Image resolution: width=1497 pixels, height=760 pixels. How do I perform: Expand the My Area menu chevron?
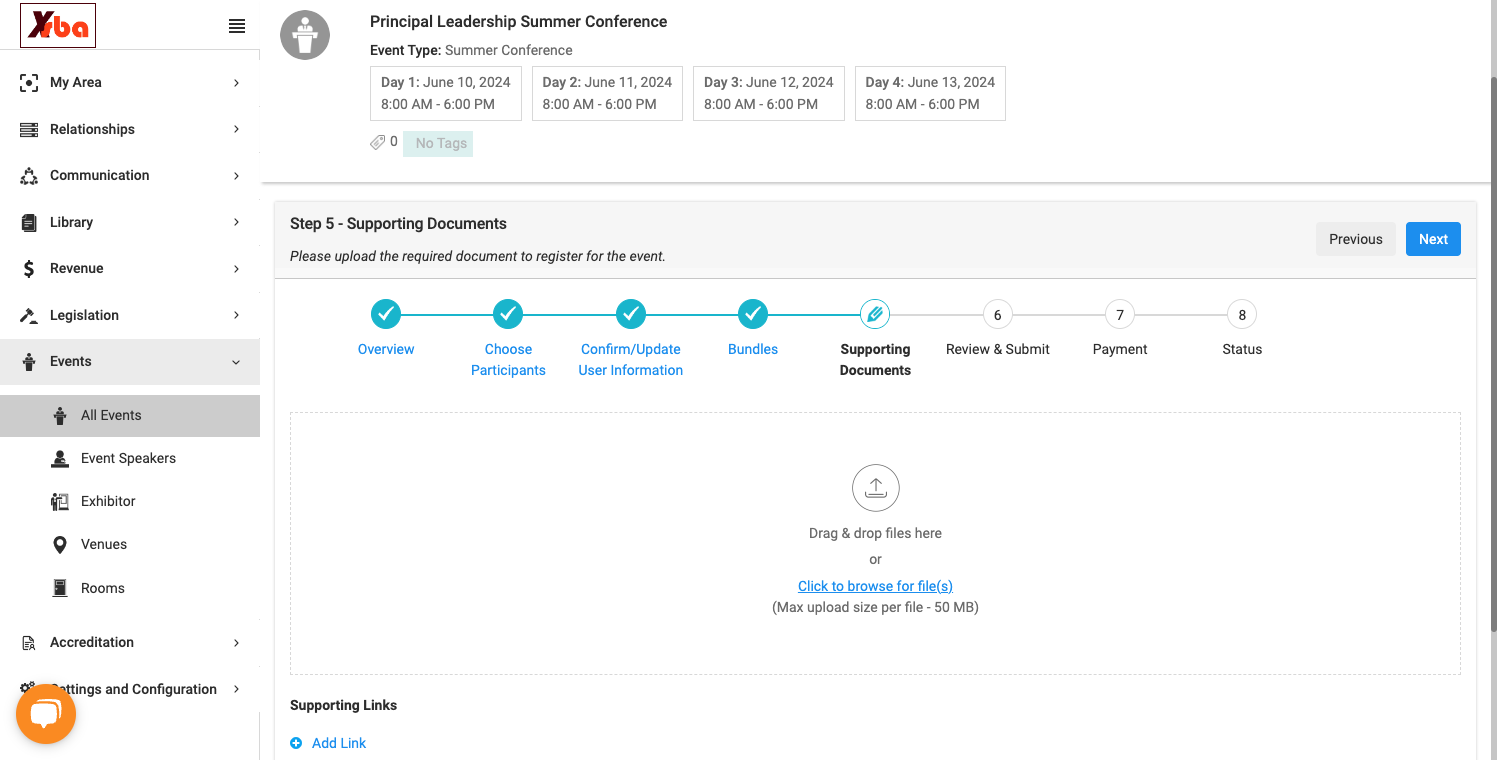point(237,83)
